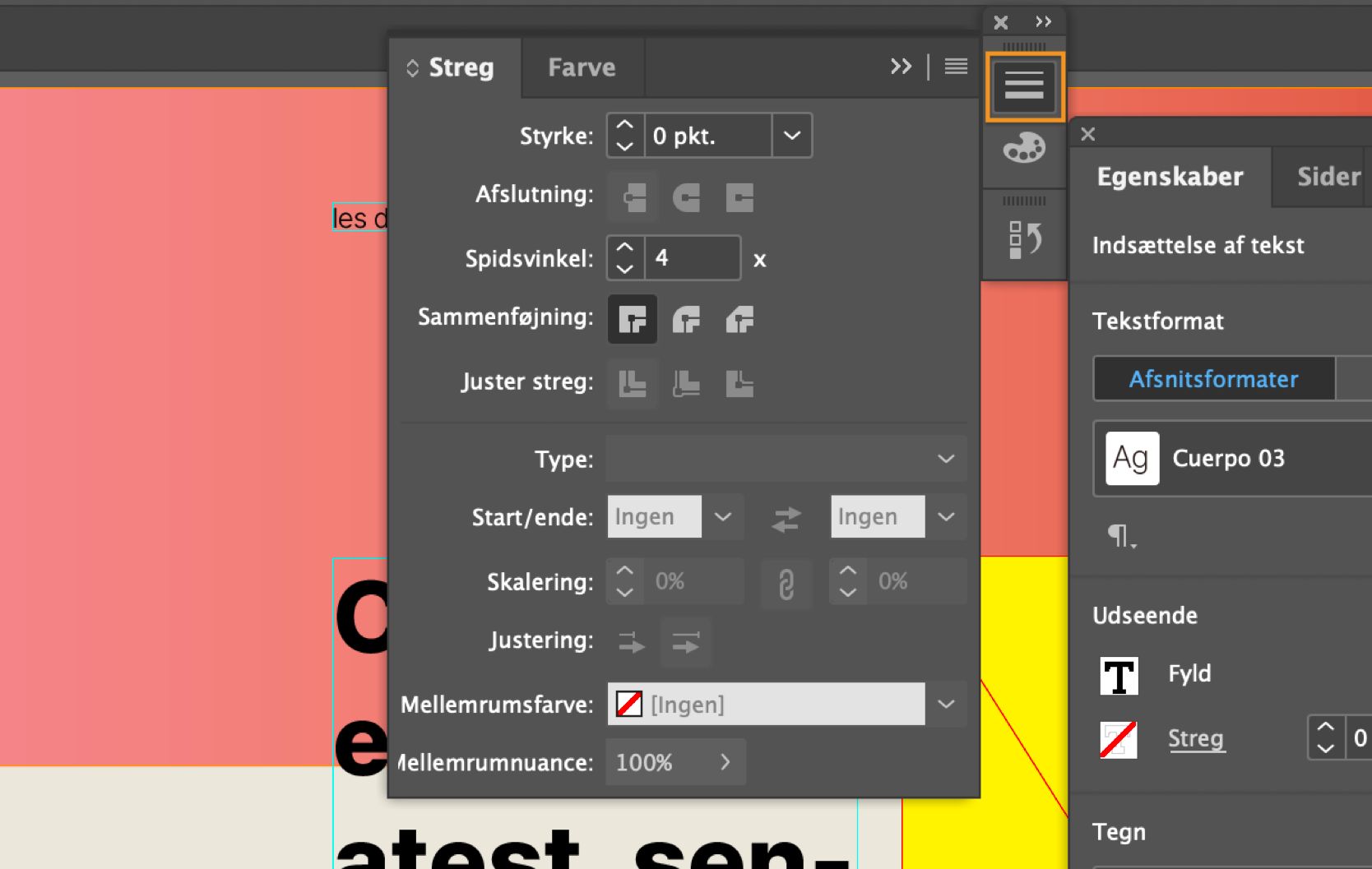Place arrow tip at path end
The width and height of the screenshot is (1372, 869).
pos(686,642)
